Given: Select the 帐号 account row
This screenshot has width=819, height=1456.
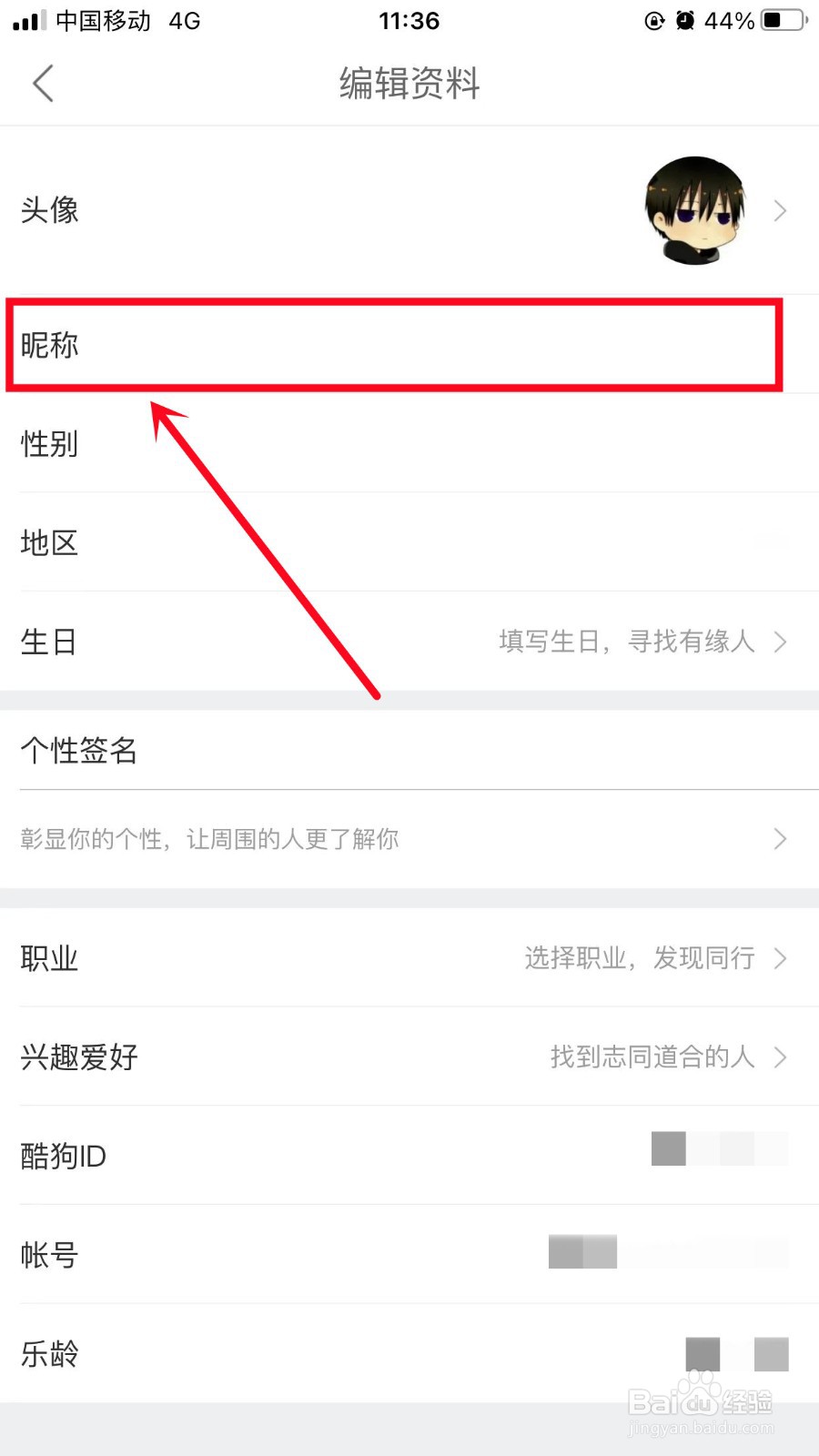Looking at the screenshot, I should point(409,1255).
